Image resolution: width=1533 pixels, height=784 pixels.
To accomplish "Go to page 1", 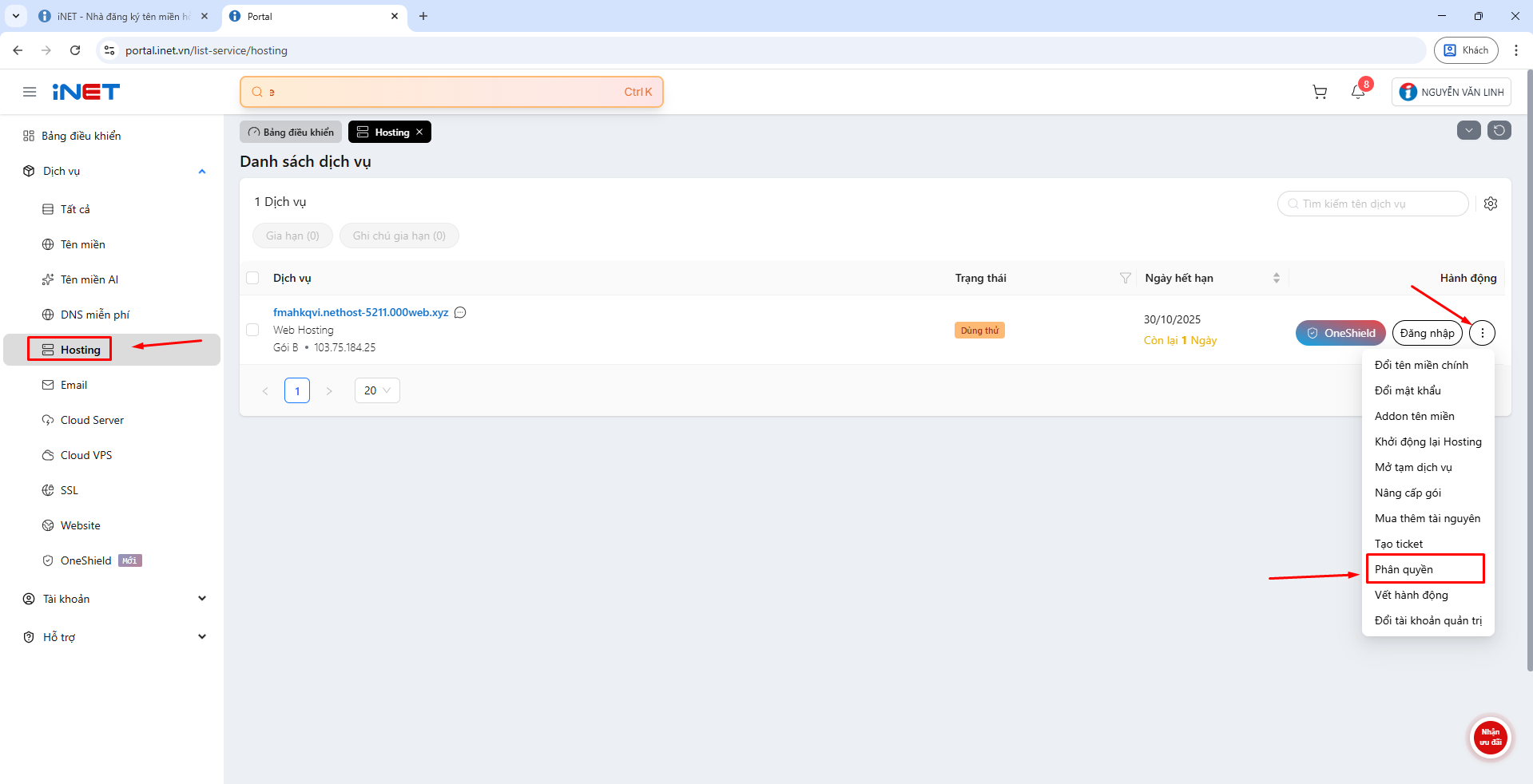I will click(297, 390).
